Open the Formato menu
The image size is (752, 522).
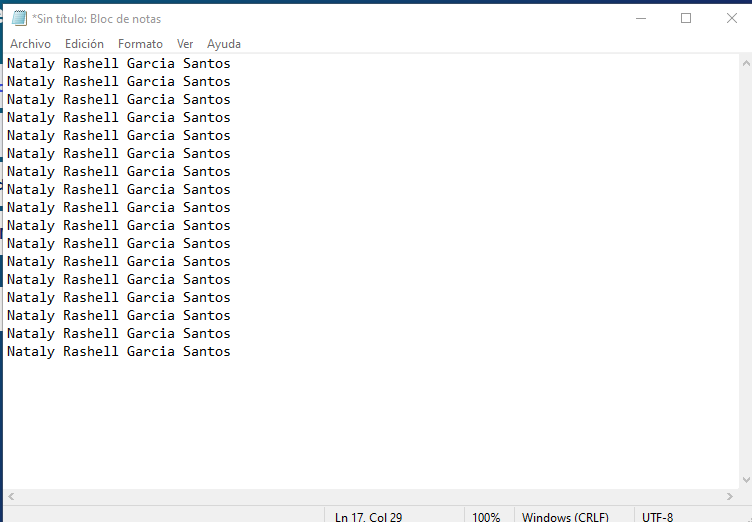click(140, 44)
